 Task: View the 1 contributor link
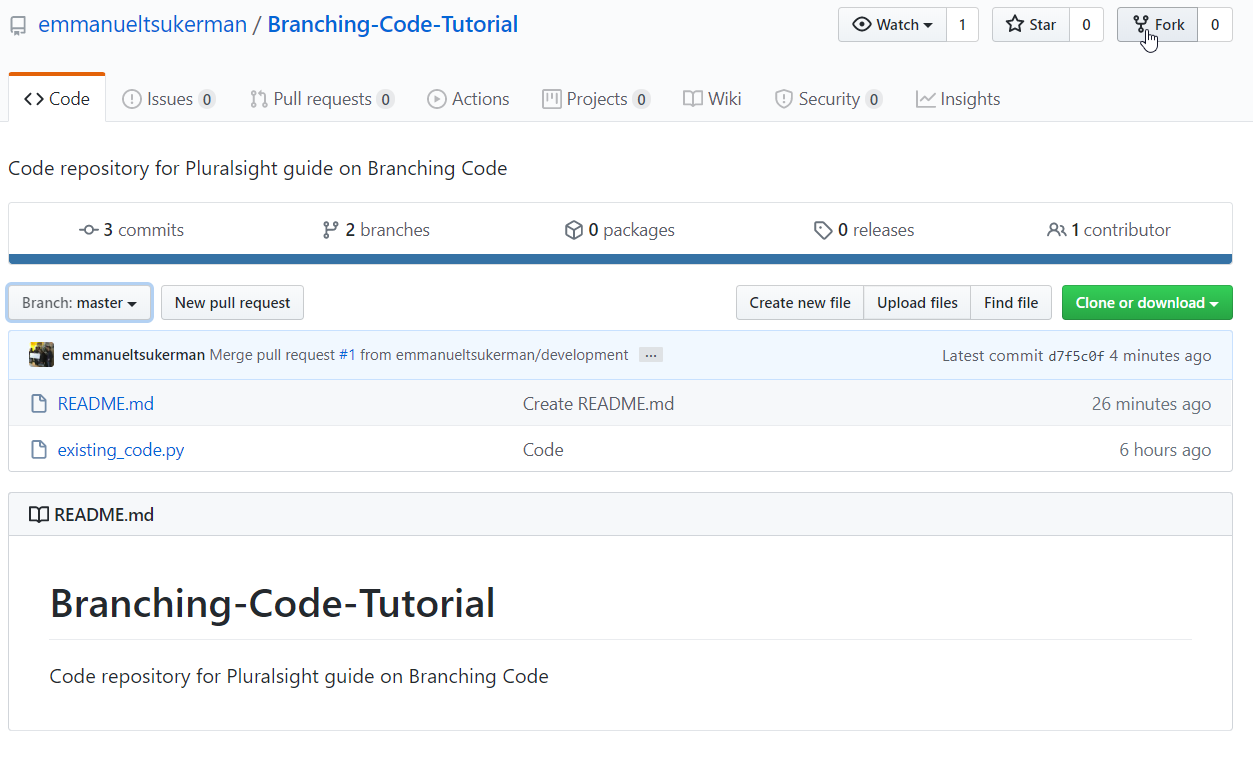(x=1109, y=230)
